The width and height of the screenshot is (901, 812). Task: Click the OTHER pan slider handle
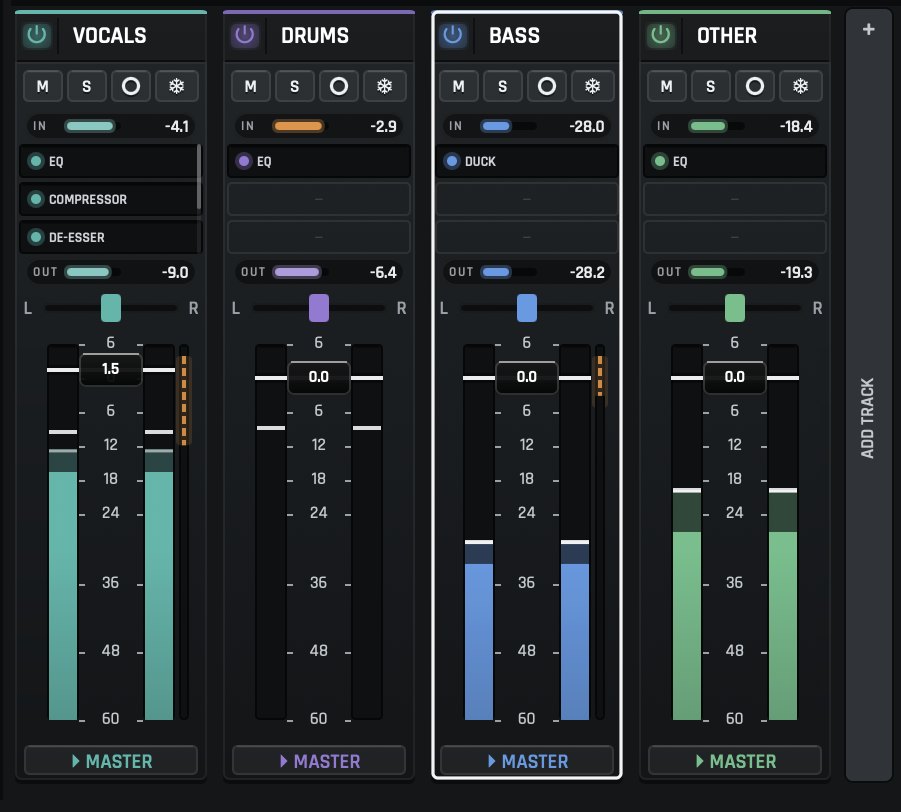(735, 308)
